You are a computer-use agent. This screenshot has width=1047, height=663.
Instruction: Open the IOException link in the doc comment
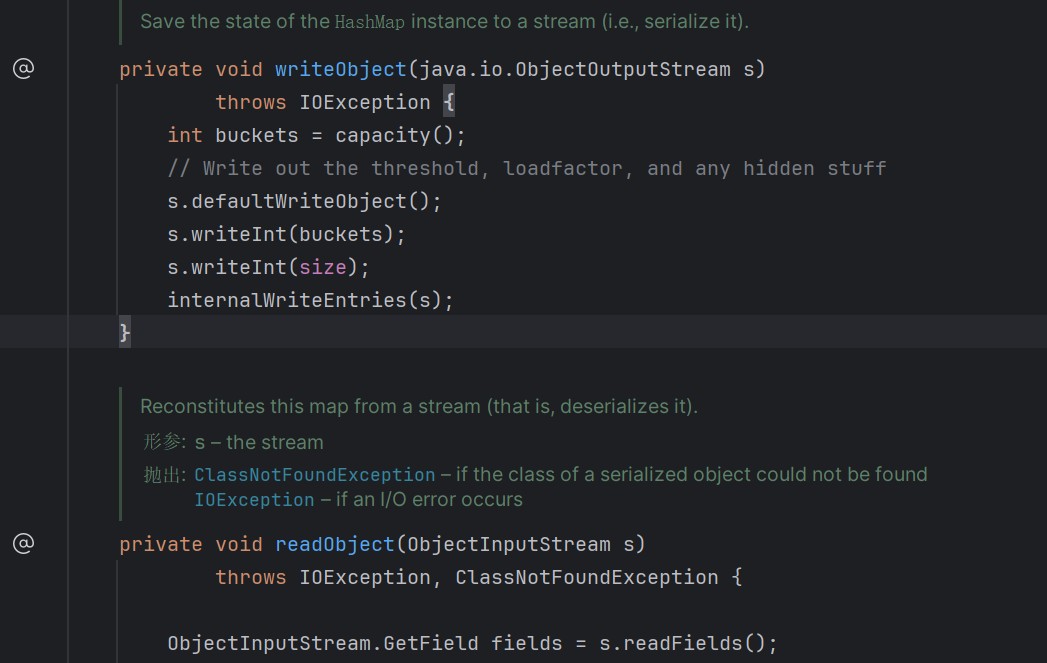[x=254, y=499]
